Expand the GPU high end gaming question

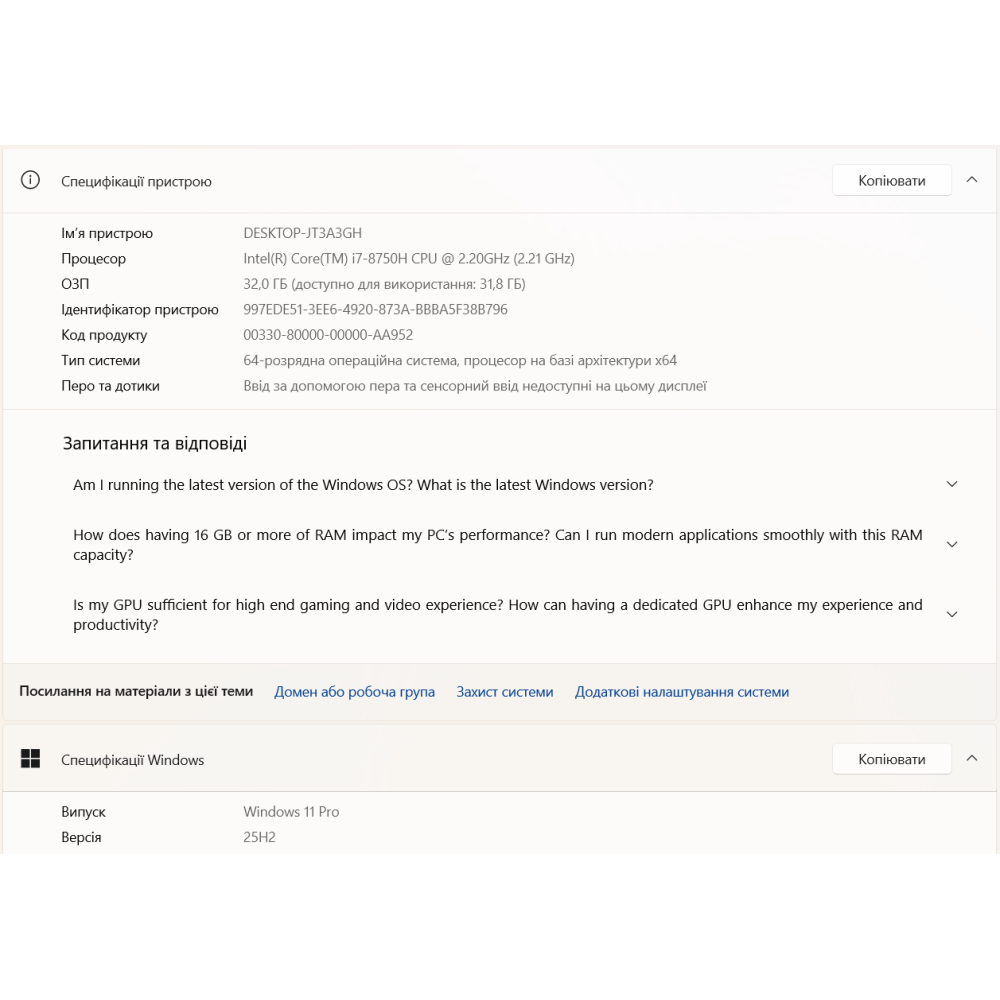pos(951,615)
